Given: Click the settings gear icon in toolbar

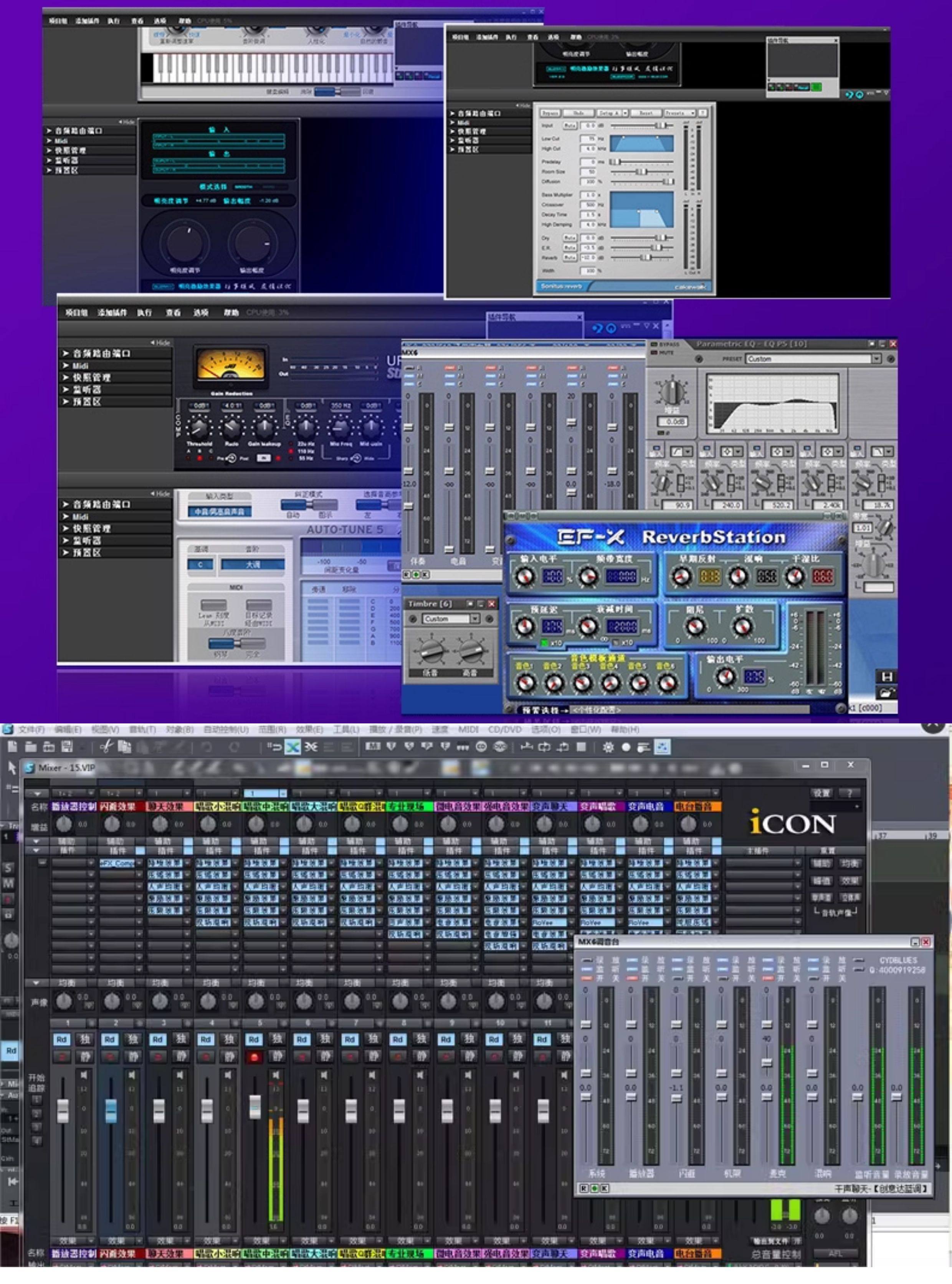Looking at the screenshot, I should (608, 748).
